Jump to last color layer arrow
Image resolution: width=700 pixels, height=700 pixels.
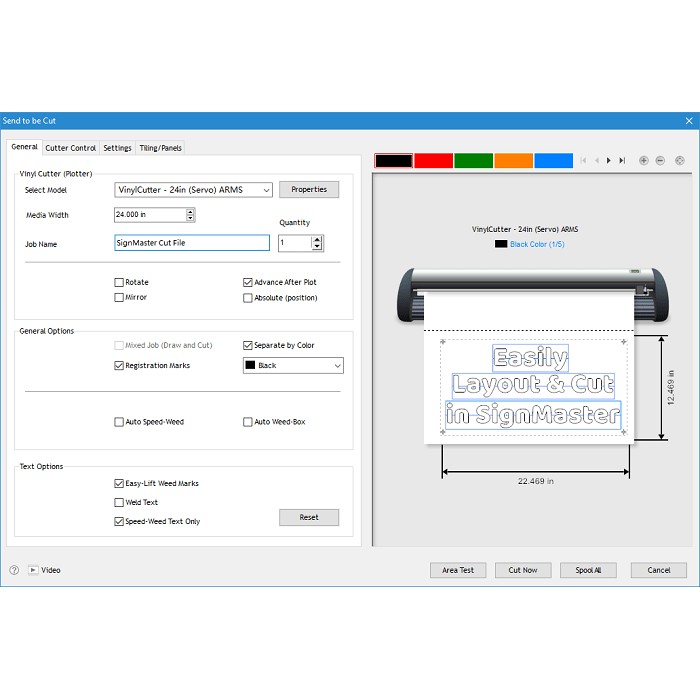622,160
